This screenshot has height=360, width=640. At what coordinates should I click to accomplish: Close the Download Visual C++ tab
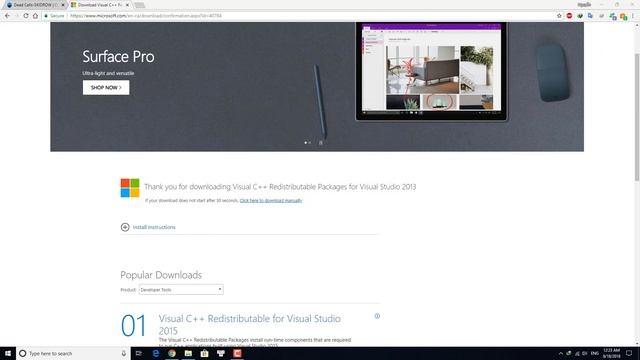coord(127,5)
